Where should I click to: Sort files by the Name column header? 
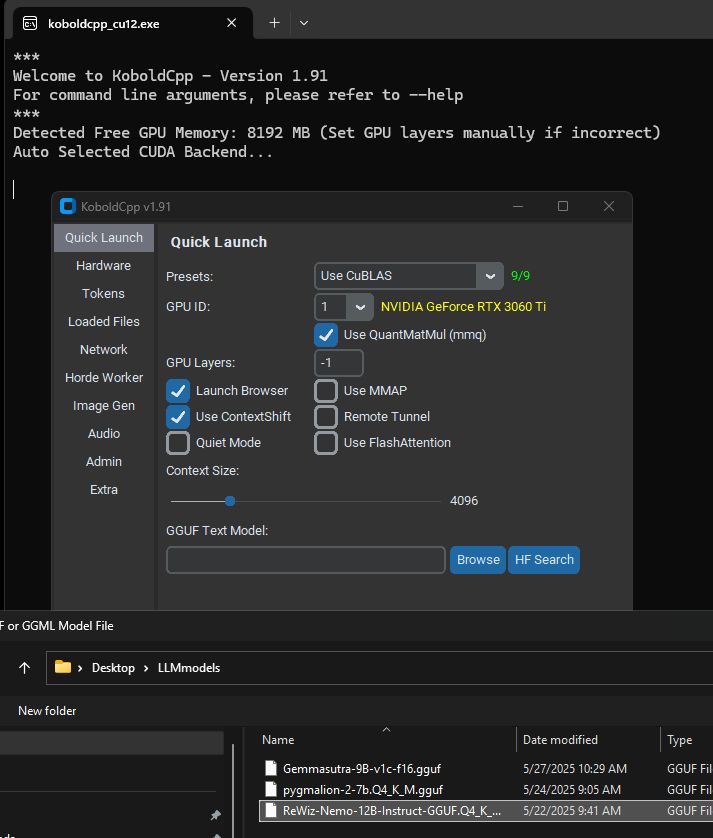(x=278, y=740)
